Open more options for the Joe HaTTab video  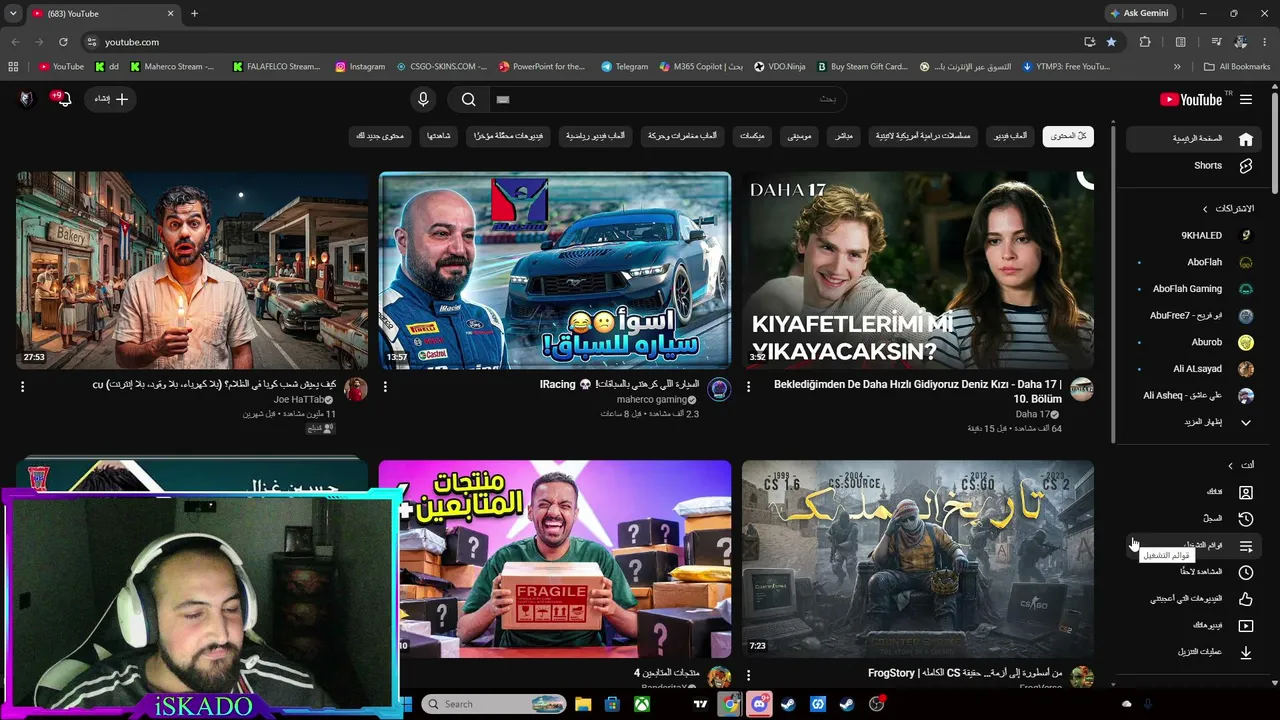[x=22, y=386]
